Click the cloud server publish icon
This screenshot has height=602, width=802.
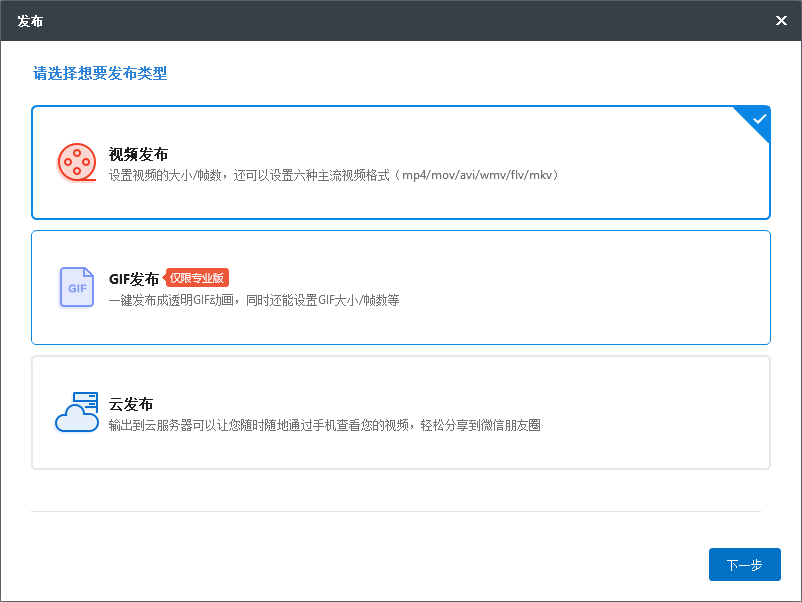(77, 412)
